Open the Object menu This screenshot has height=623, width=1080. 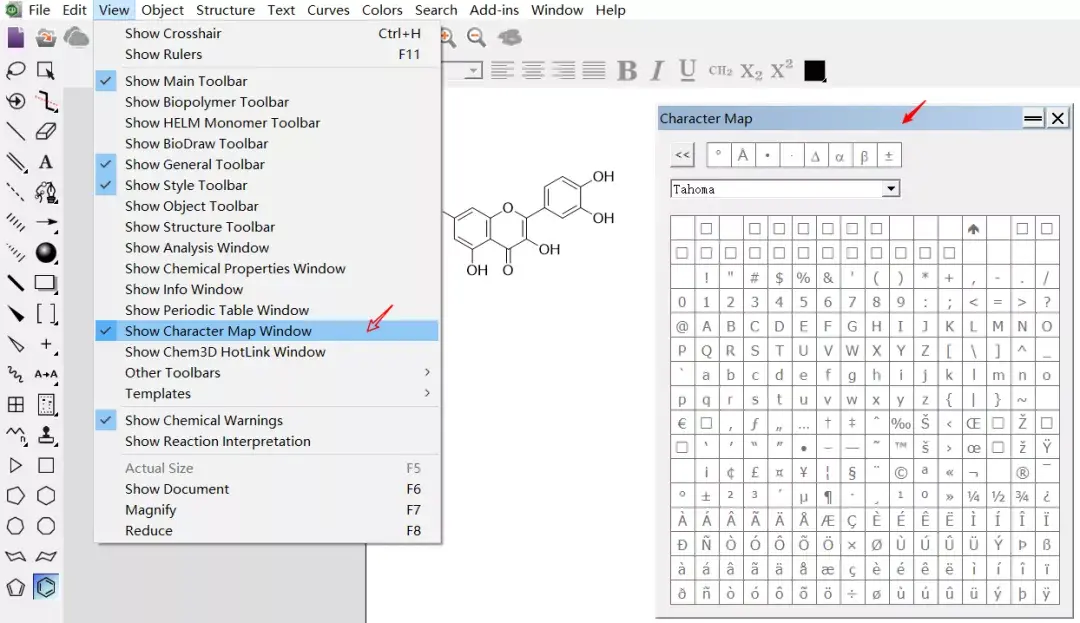pyautogui.click(x=162, y=10)
